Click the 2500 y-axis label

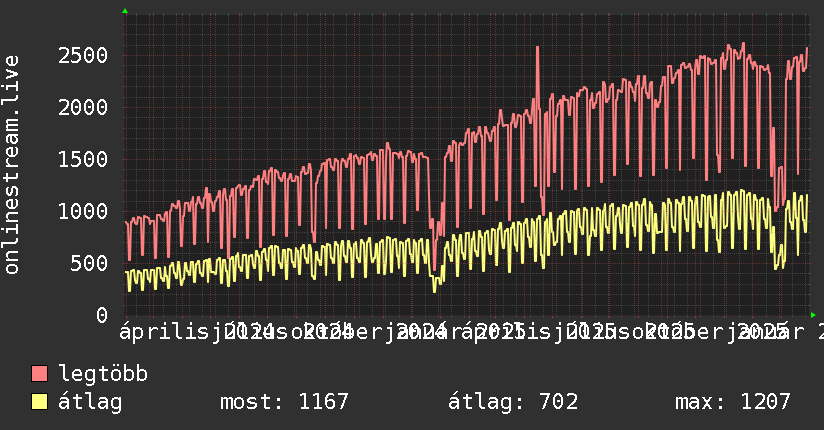[83, 55]
